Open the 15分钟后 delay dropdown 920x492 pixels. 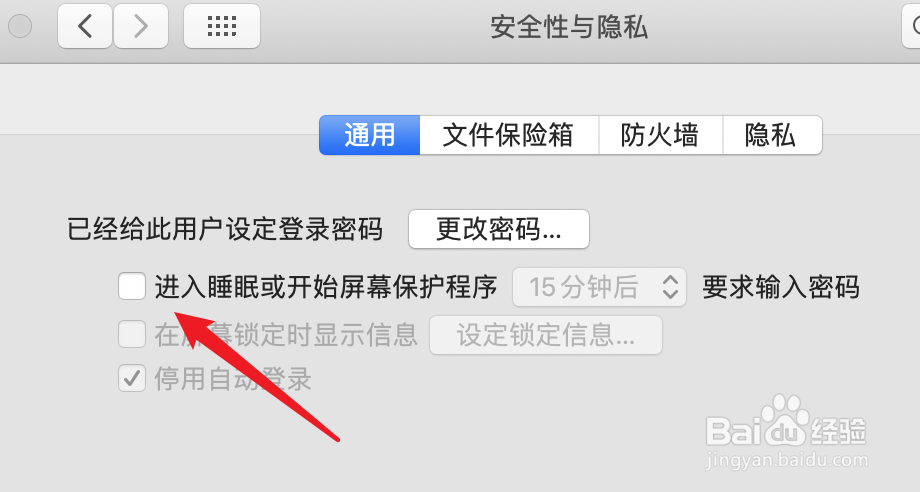[x=599, y=287]
